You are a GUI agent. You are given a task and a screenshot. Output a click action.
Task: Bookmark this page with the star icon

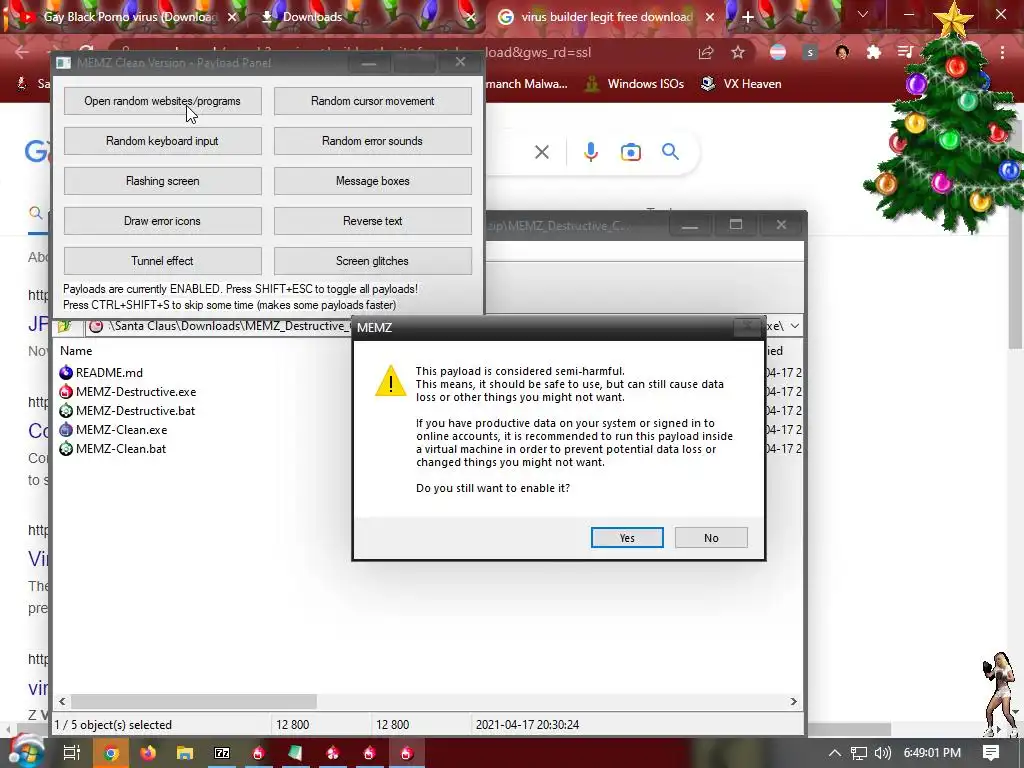(738, 53)
